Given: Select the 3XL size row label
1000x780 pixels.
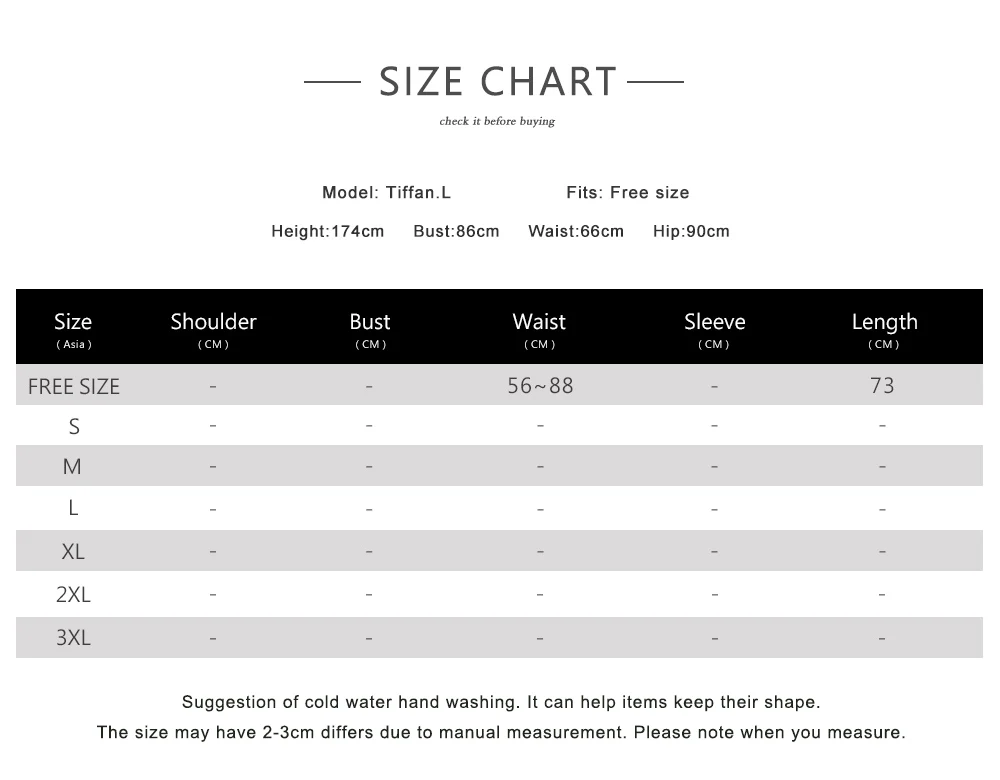Looking at the screenshot, I should click(73, 637).
